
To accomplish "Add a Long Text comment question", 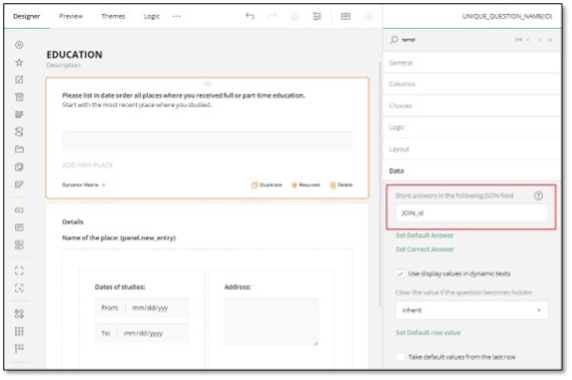I will (x=19, y=228).
